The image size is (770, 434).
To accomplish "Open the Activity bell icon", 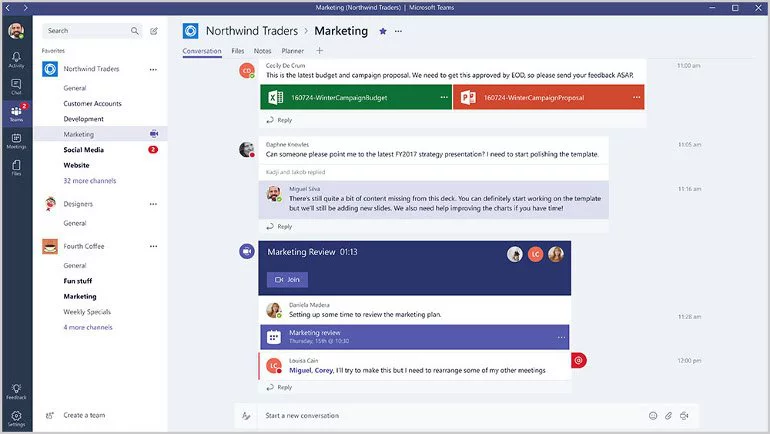I will tap(16, 59).
